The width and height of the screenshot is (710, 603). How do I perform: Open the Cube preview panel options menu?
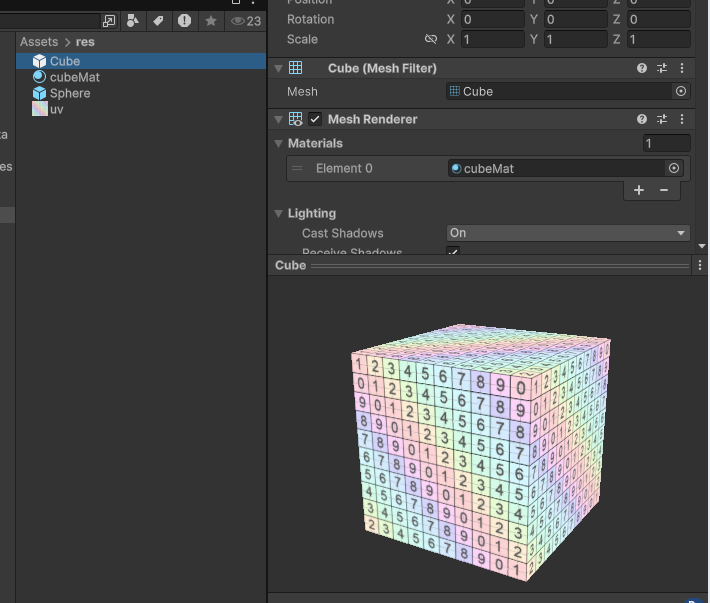[x=700, y=265]
